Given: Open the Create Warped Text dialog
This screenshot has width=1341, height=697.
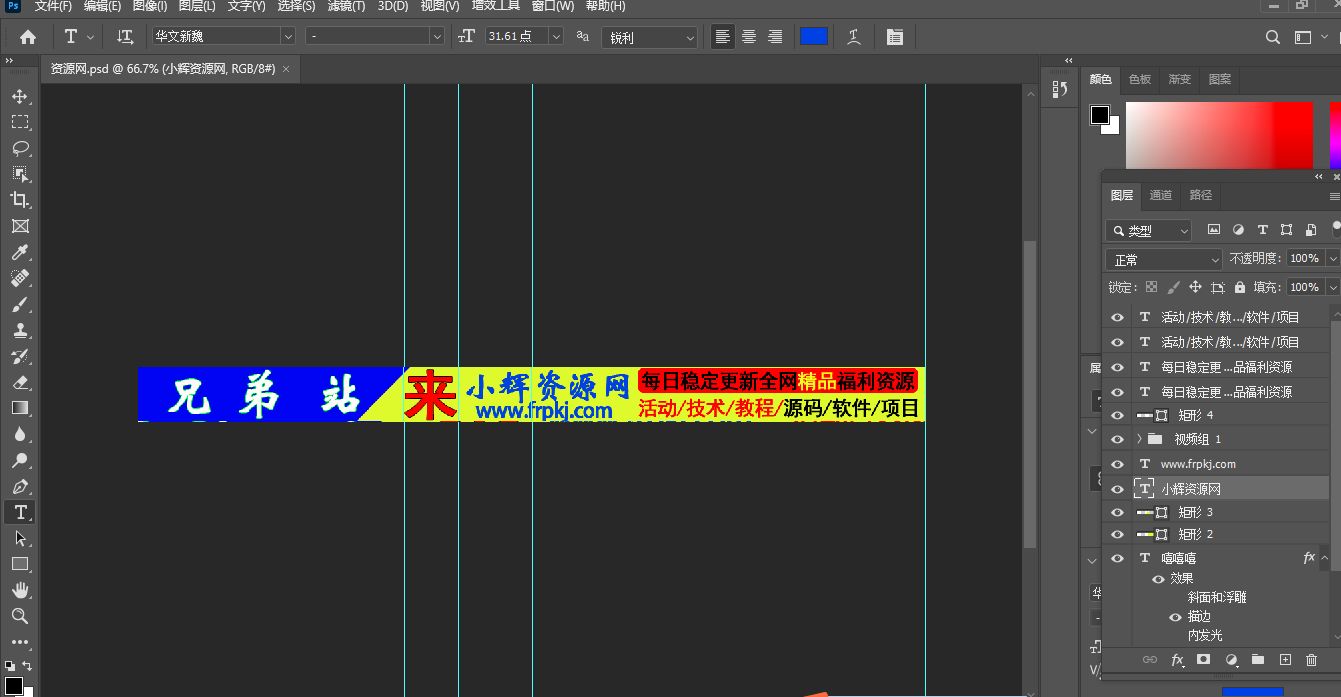Looking at the screenshot, I should pyautogui.click(x=854, y=37).
